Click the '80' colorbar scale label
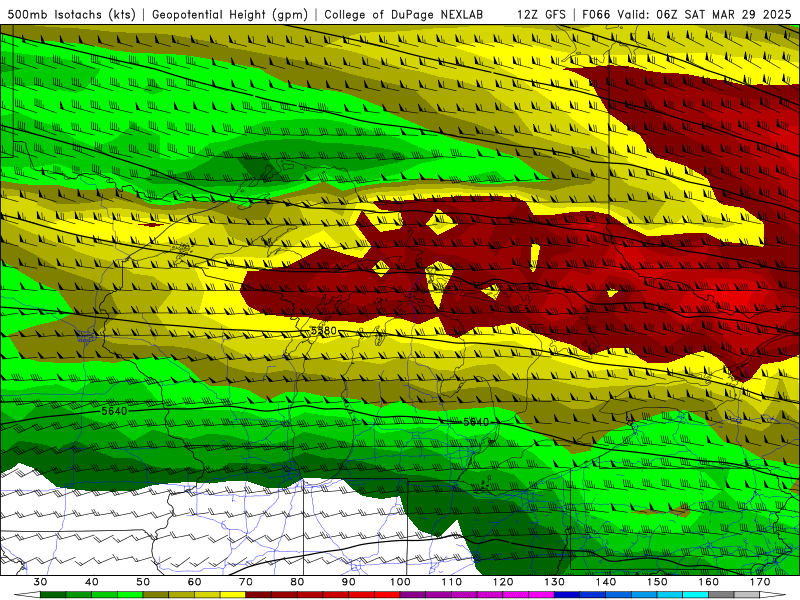 297,582
